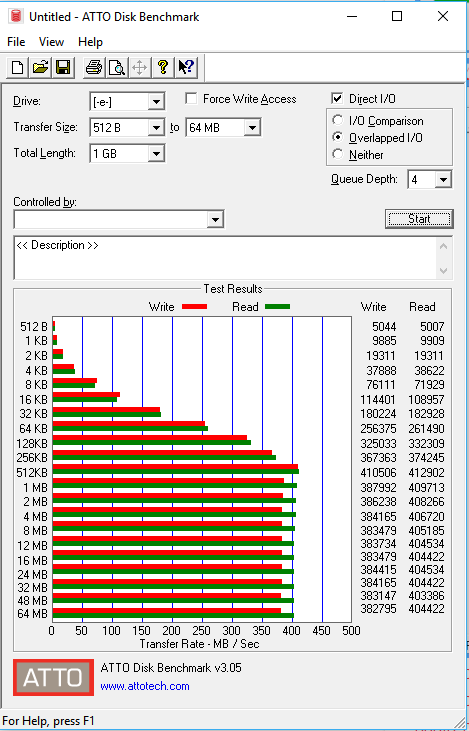Click the ATTO logo image
Viewport: 469px width, 731px height.
53,677
